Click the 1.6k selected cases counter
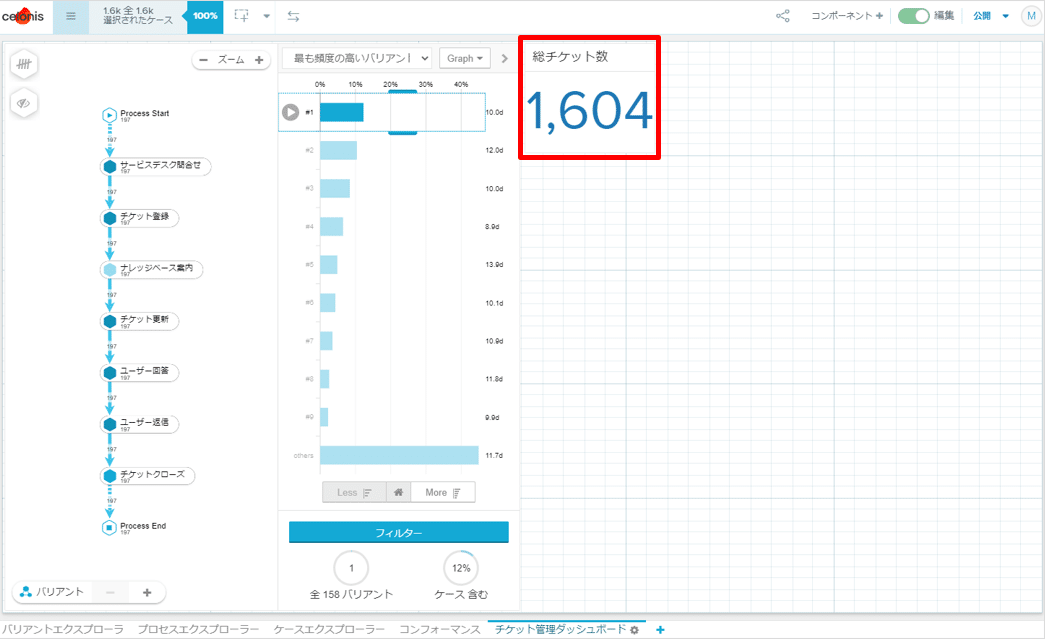This screenshot has height=639, width=1047. click(x=138, y=16)
